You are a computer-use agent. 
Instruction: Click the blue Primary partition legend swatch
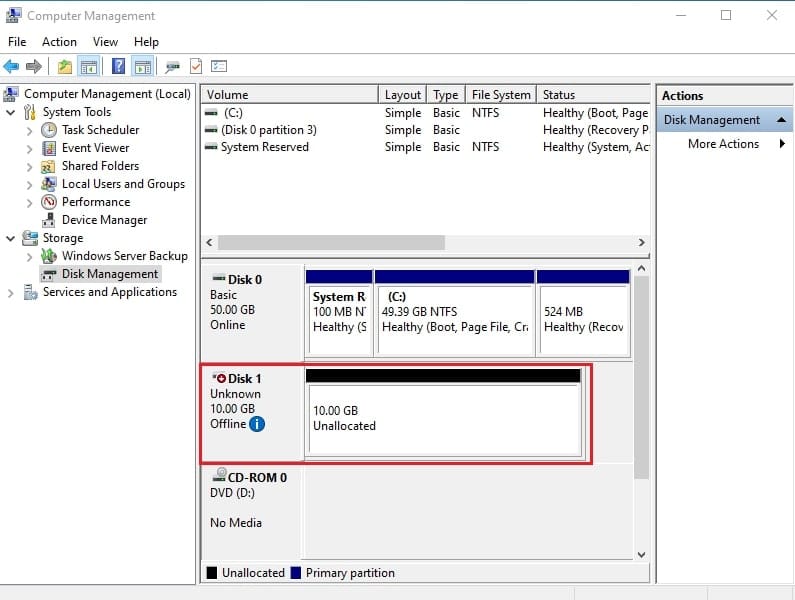296,573
